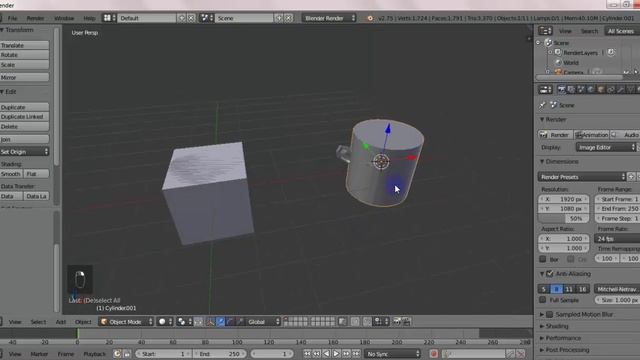The image size is (640, 360).
Task: Open the timeline Playback menu
Action: click(94, 354)
